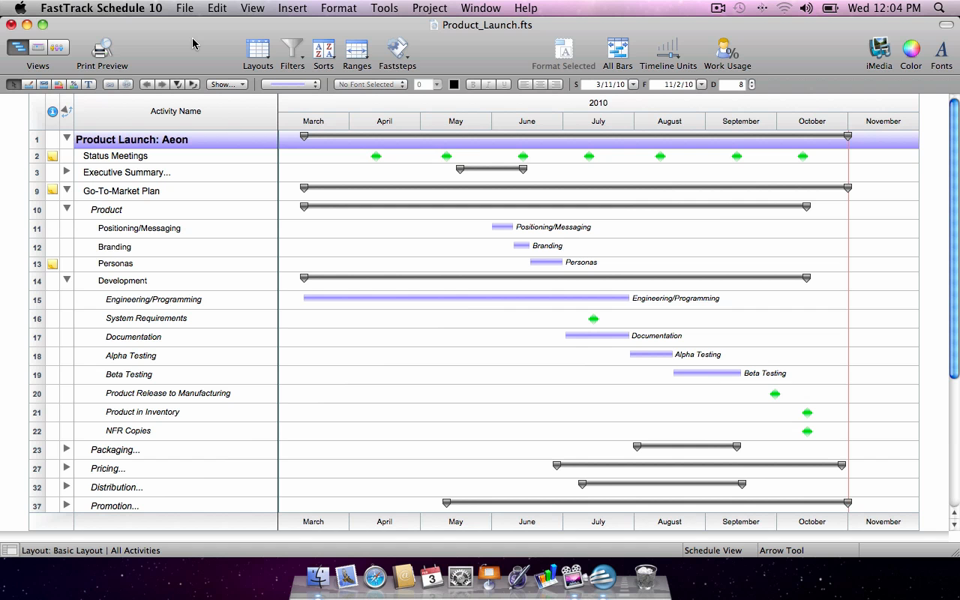Click the vertical scrollbar thumb
Screen dimensions: 960x600
(x=954, y=238)
